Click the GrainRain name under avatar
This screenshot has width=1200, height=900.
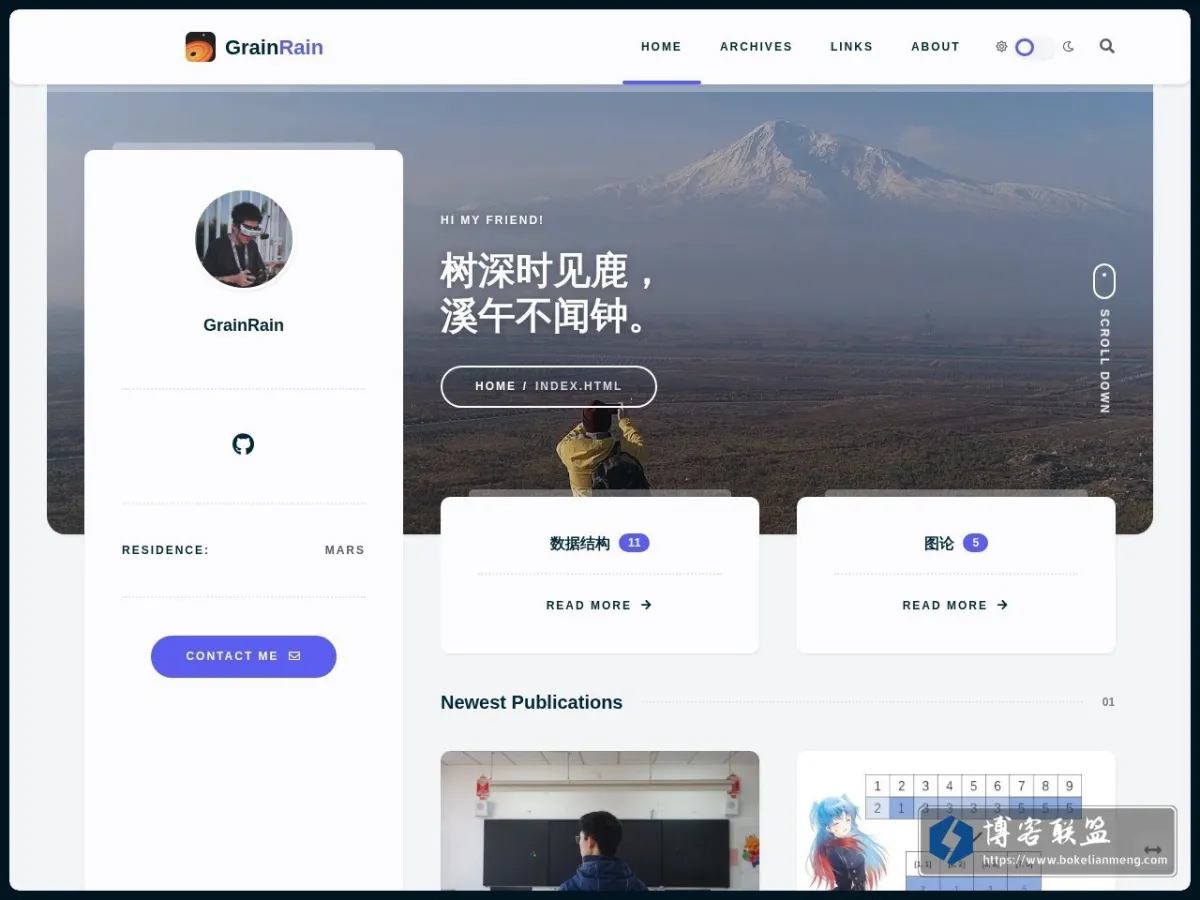pos(243,325)
